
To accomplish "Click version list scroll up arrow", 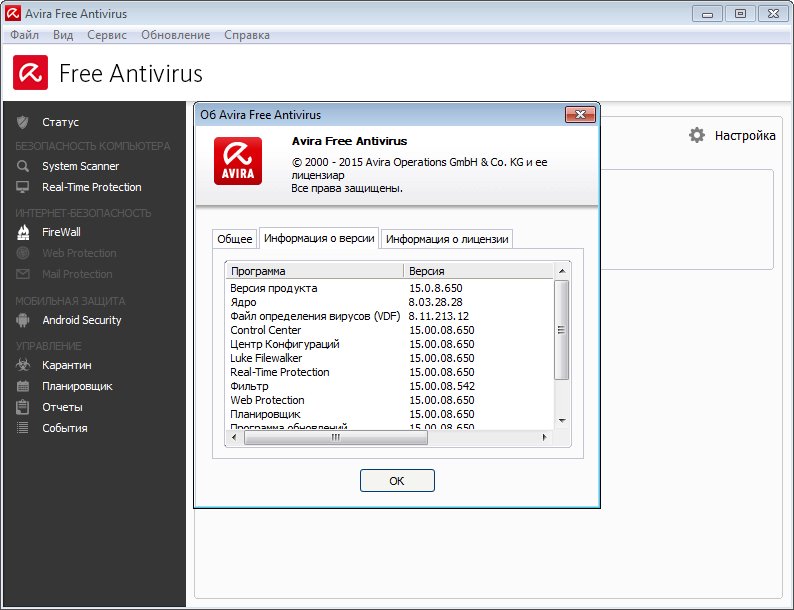I will point(562,271).
